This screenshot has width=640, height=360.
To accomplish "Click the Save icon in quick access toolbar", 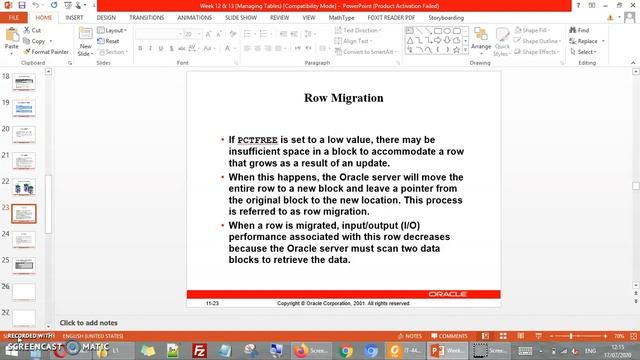I will coord(22,5).
